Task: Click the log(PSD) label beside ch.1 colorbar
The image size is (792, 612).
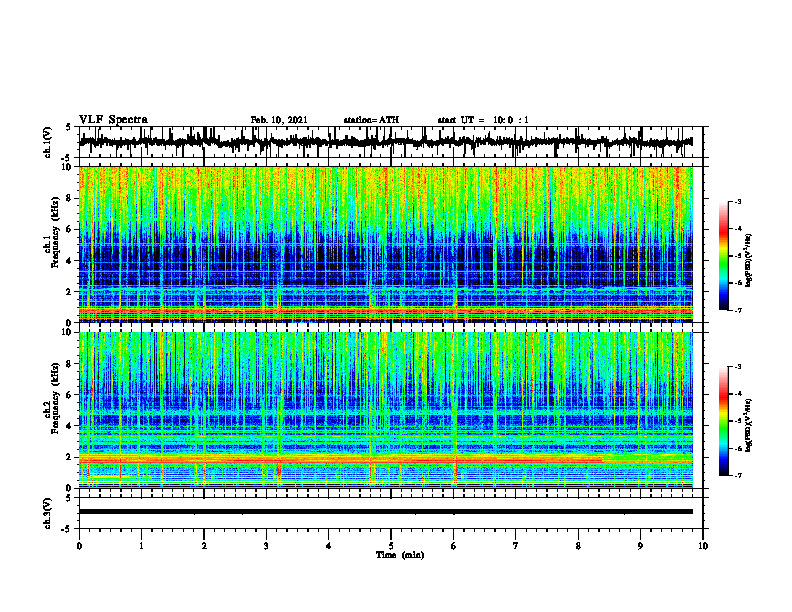Action: (x=749, y=261)
